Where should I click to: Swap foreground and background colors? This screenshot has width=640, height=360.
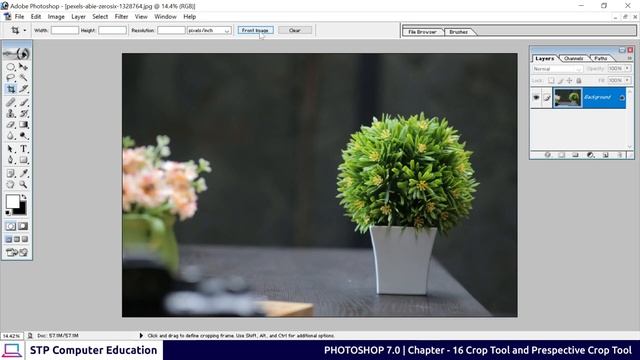(x=24, y=197)
